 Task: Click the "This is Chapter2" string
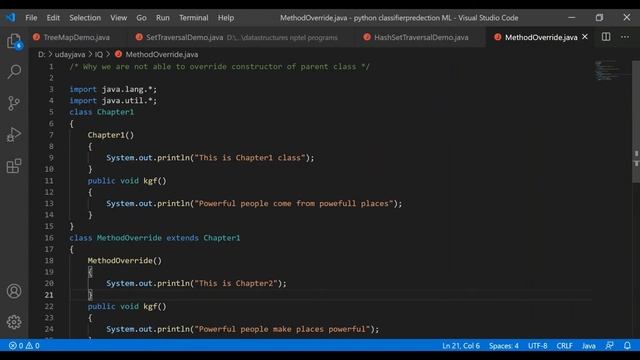click(x=236, y=283)
